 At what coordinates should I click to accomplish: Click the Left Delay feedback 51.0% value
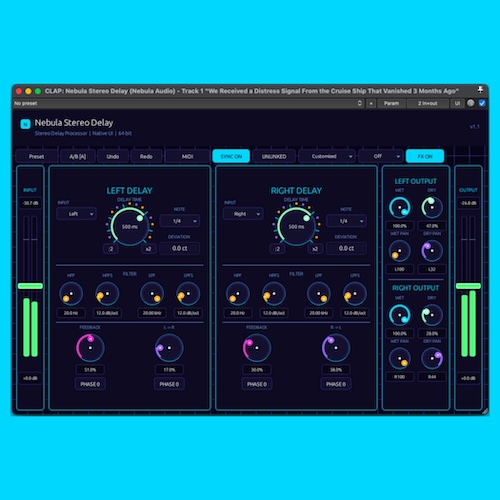[x=90, y=370]
